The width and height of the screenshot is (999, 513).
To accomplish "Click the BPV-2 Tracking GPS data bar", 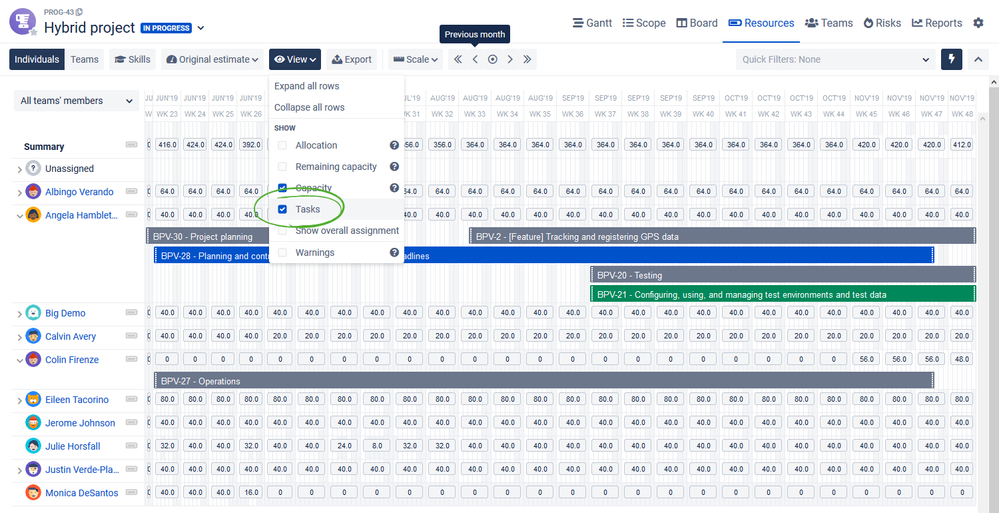I will (x=722, y=236).
